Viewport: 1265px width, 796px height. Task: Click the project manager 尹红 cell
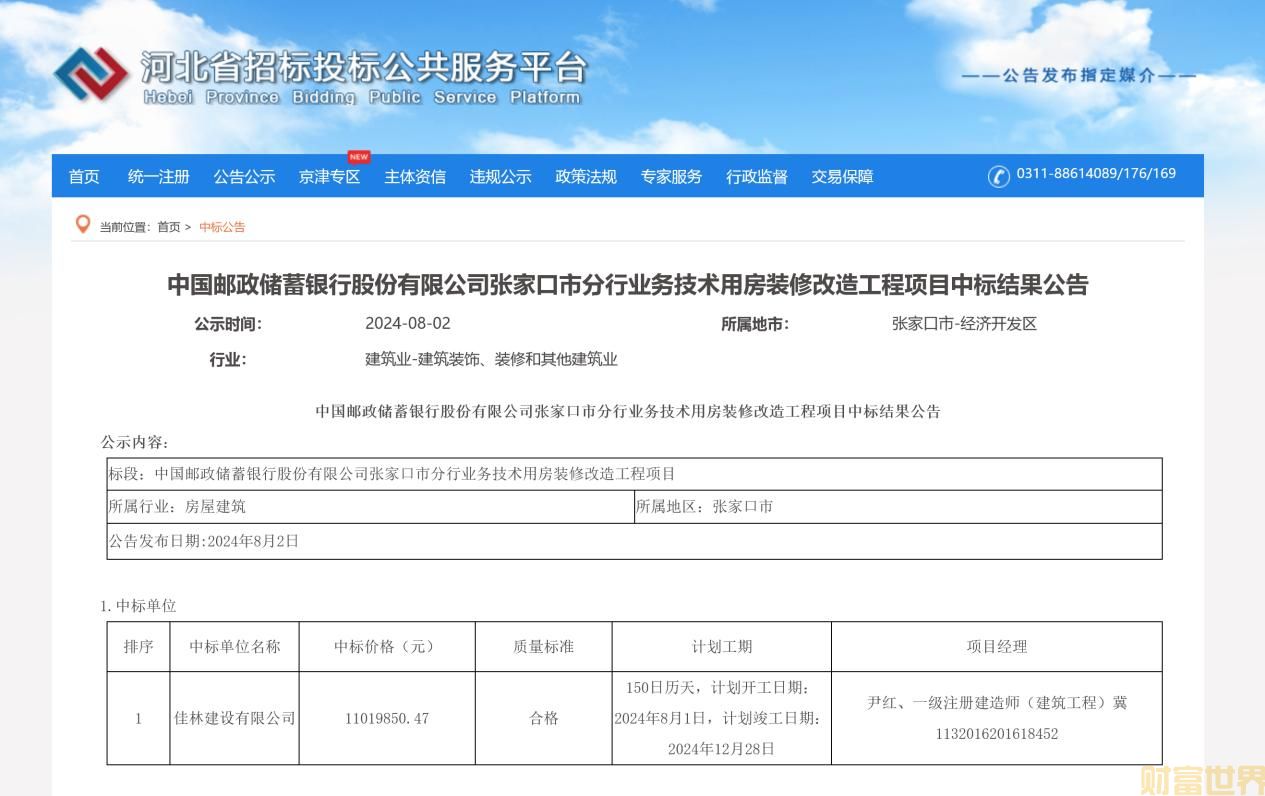pos(997,718)
